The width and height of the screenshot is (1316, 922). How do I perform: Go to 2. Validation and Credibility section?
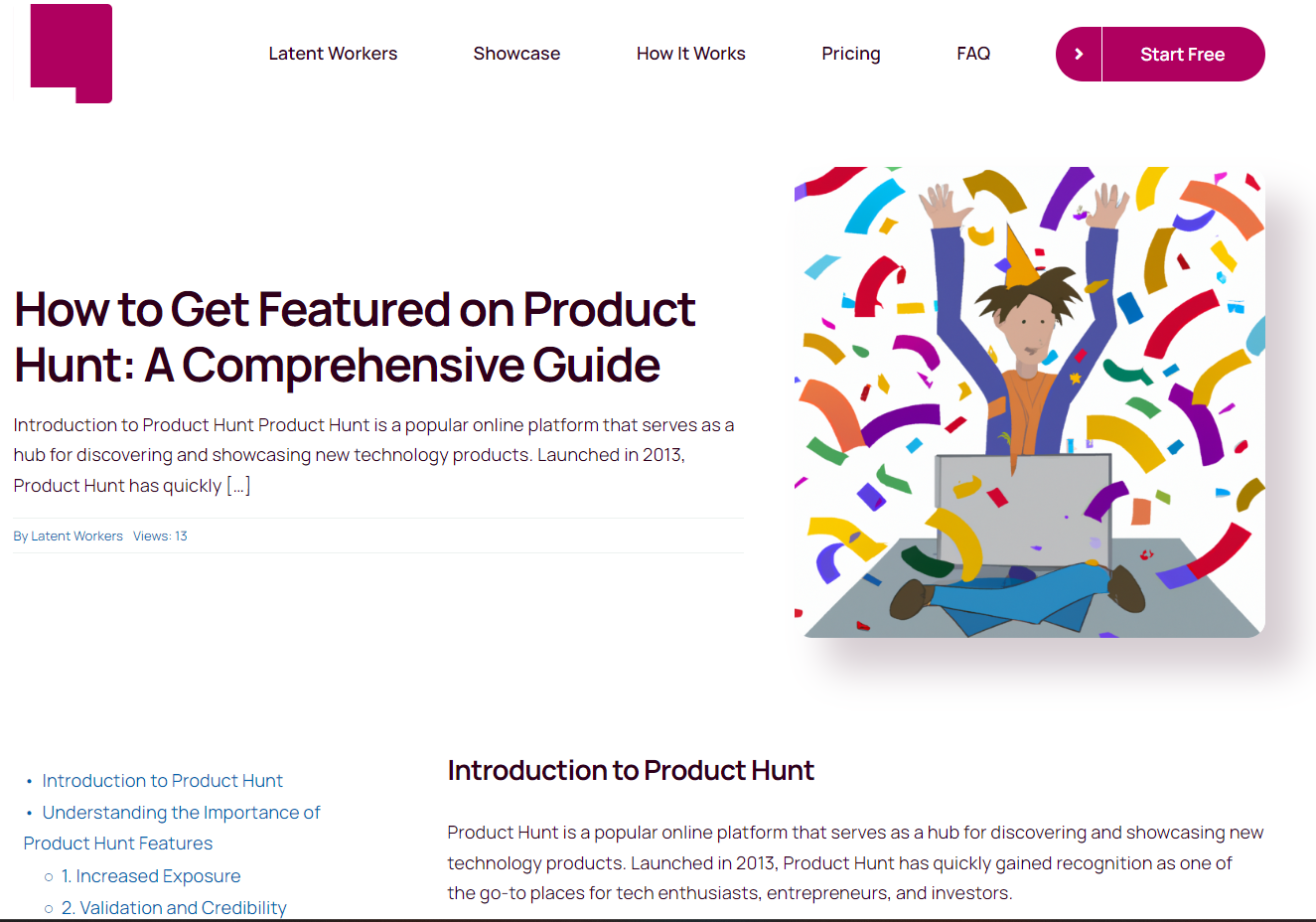coord(174,908)
